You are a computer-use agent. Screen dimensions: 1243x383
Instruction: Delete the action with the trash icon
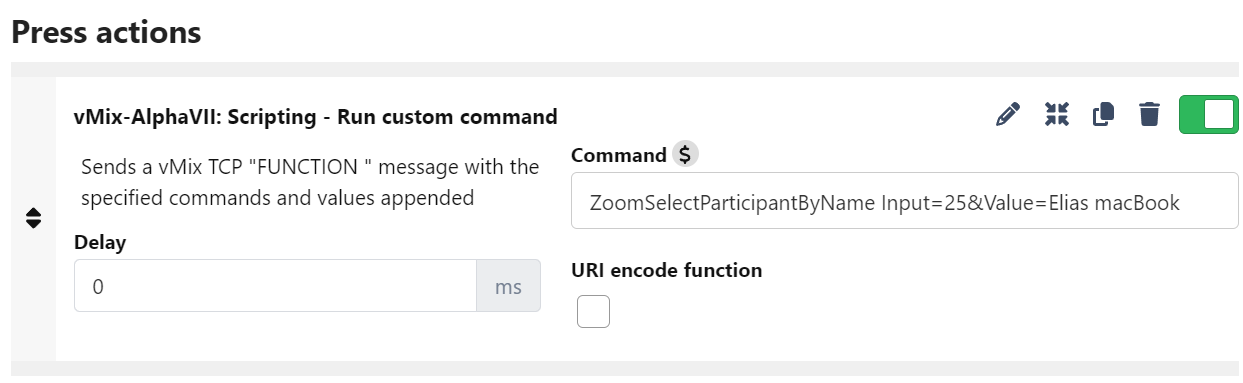[x=1150, y=115]
